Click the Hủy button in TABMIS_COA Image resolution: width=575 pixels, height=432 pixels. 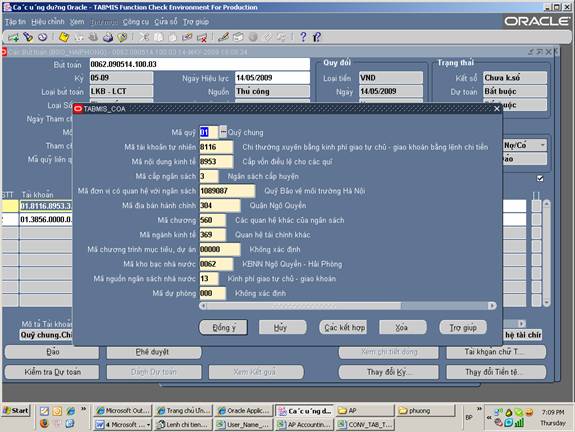pos(283,327)
